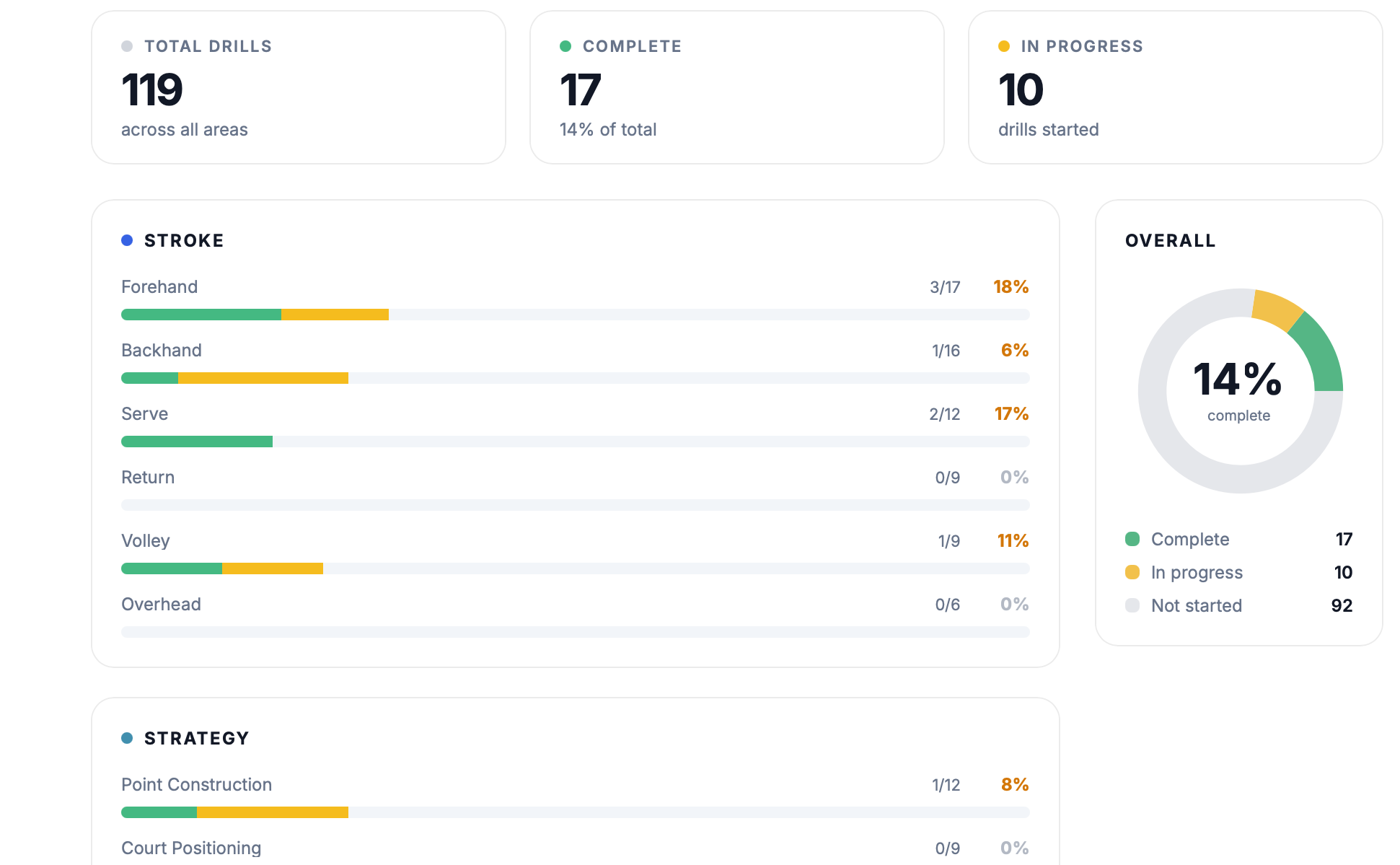The height and width of the screenshot is (865, 1400).
Task: Click the 'drills started' caption
Action: (1049, 130)
